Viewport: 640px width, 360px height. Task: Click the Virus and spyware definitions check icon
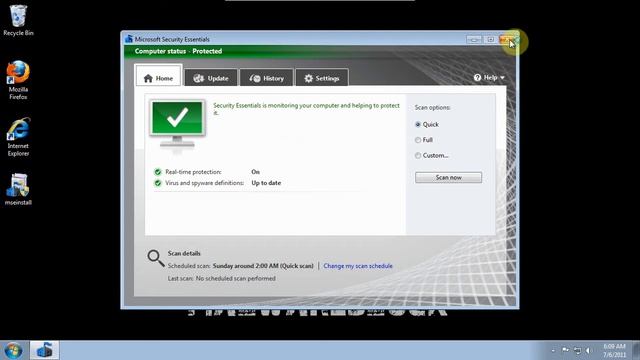(158, 183)
